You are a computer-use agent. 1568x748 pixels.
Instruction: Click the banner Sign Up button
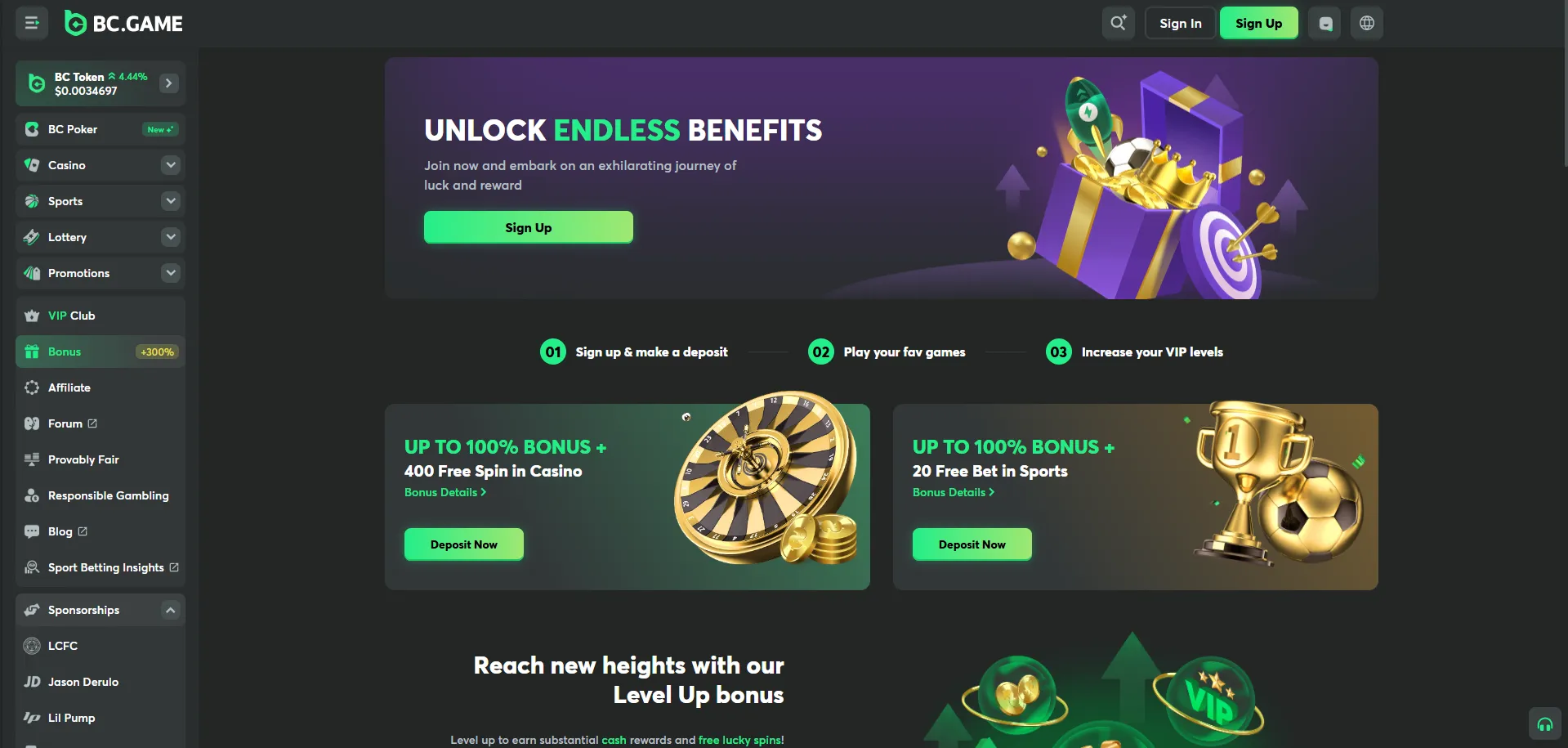pos(528,227)
